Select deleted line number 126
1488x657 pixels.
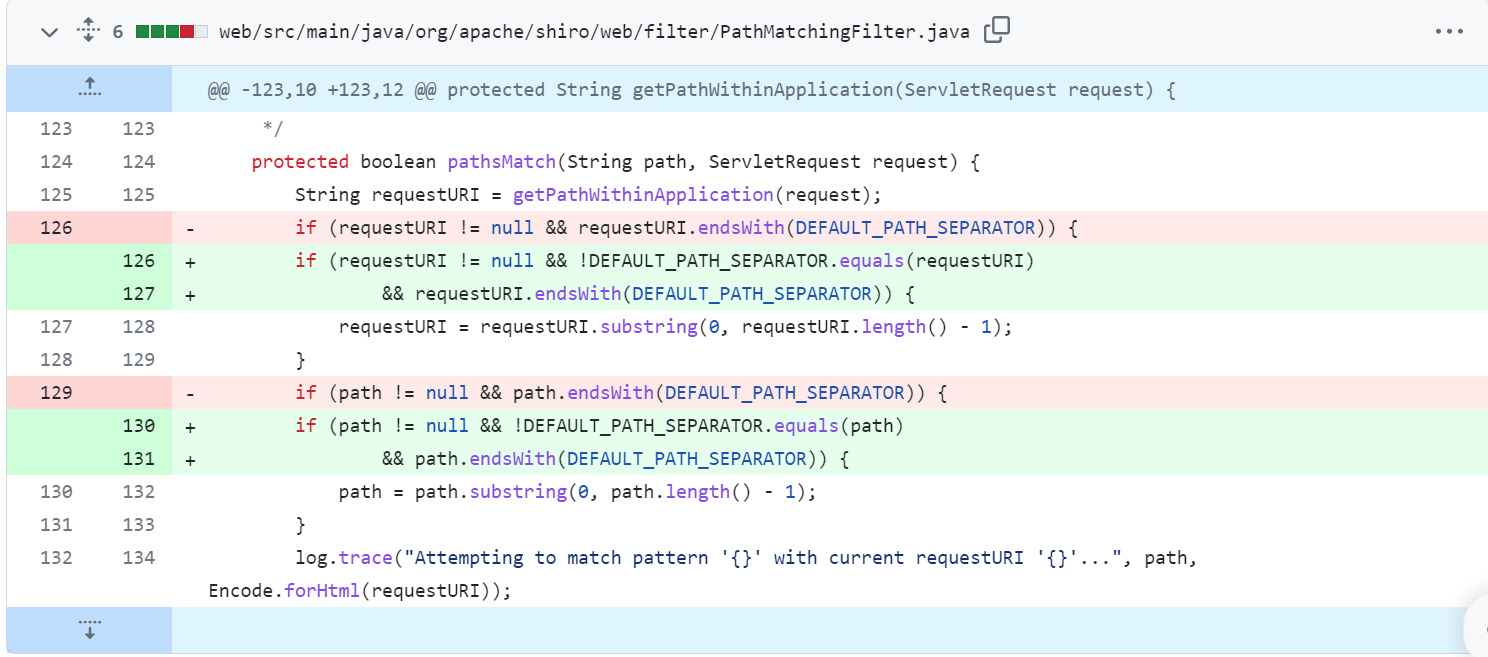(56, 228)
